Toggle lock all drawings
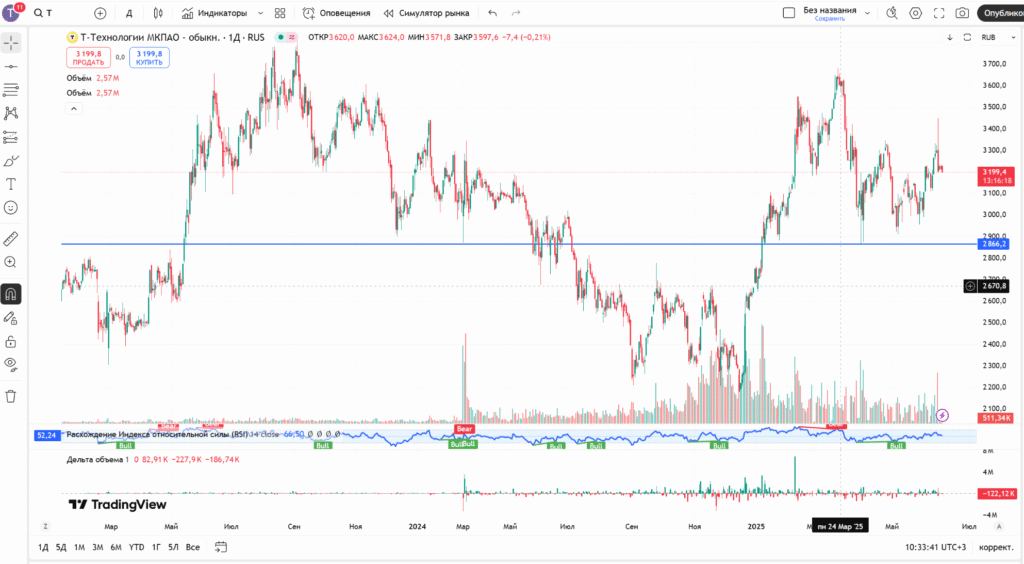1024x564 pixels. (11, 342)
